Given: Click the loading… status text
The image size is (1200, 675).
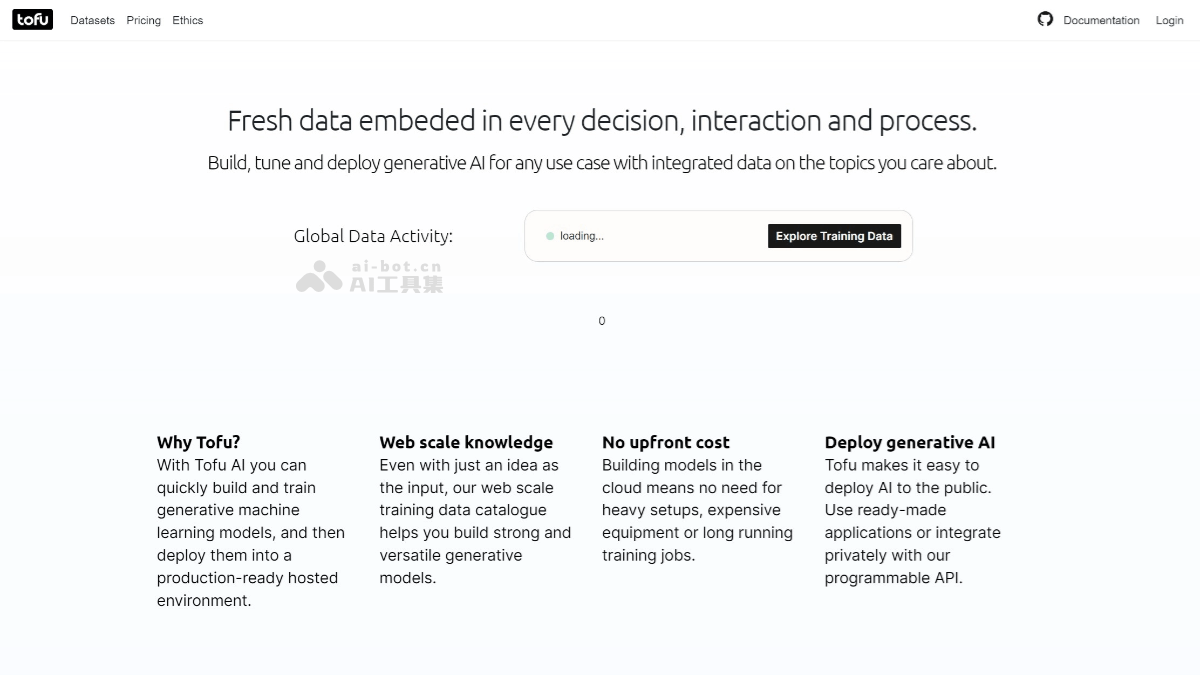Looking at the screenshot, I should [x=581, y=236].
